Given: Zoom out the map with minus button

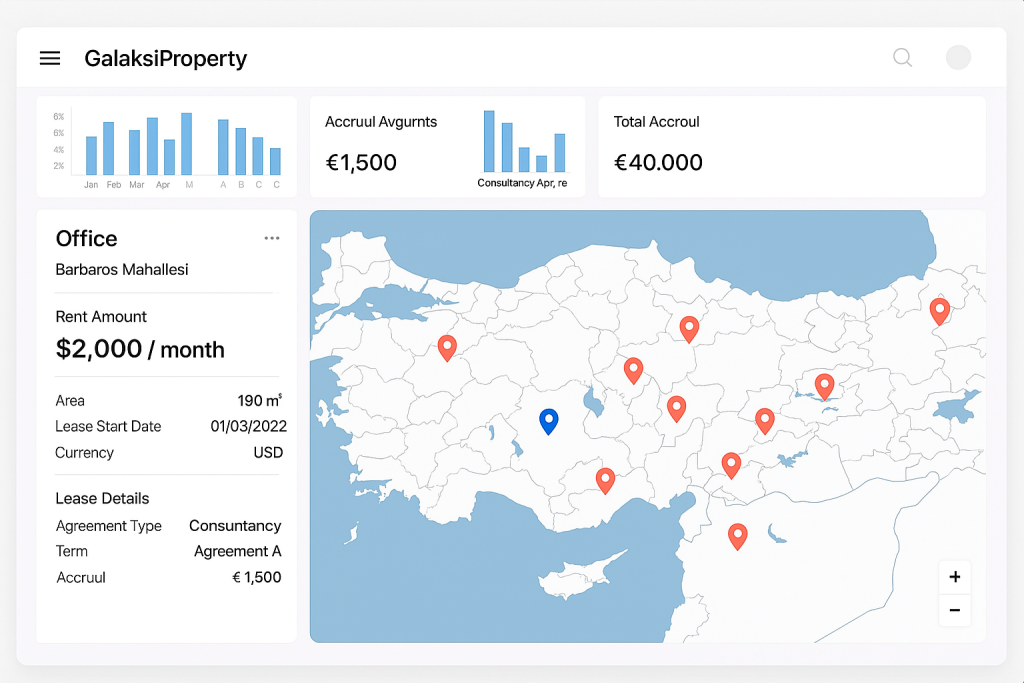Looking at the screenshot, I should (x=954, y=610).
